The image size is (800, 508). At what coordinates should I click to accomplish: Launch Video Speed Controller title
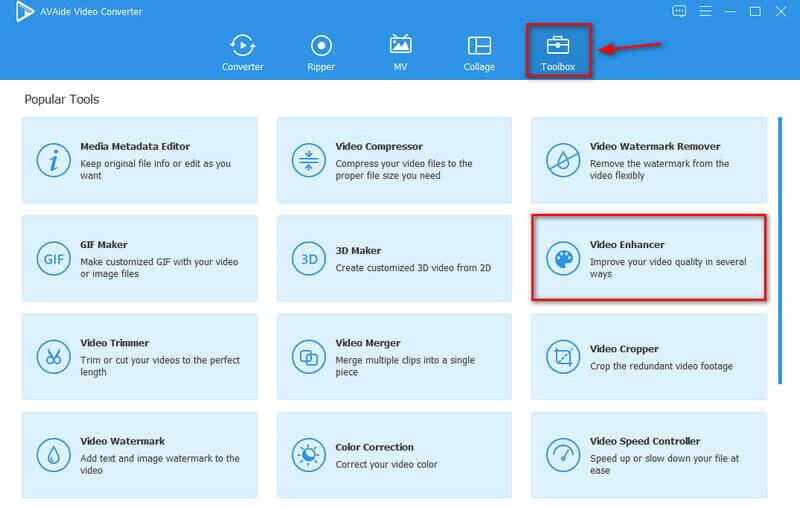click(x=645, y=441)
